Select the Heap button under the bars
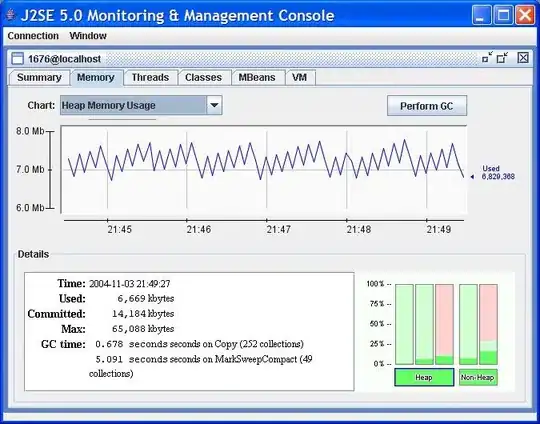 424,377
